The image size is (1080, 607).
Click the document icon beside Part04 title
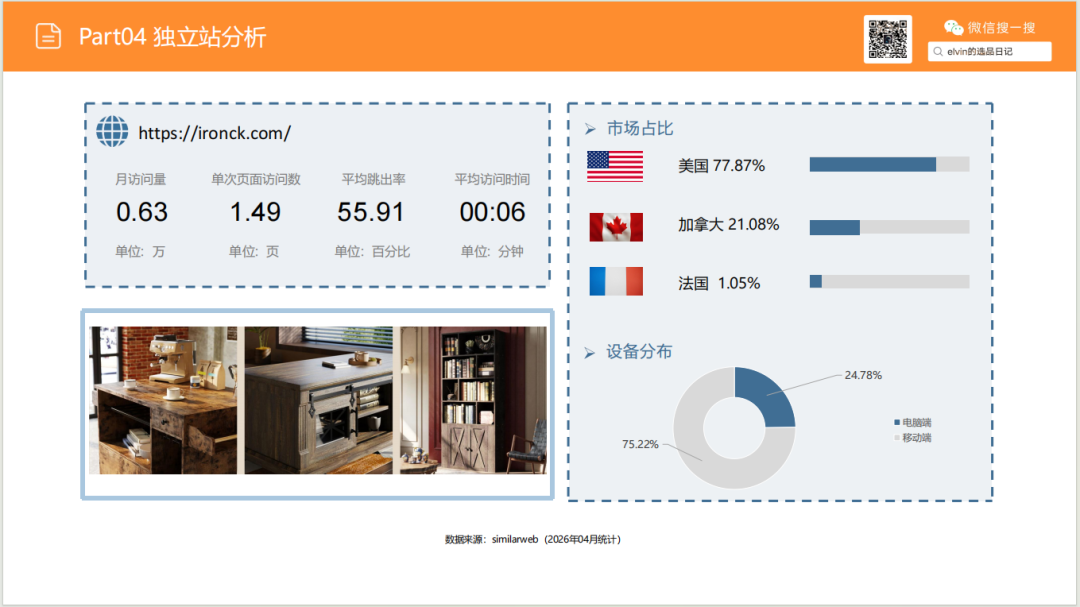click(48, 36)
